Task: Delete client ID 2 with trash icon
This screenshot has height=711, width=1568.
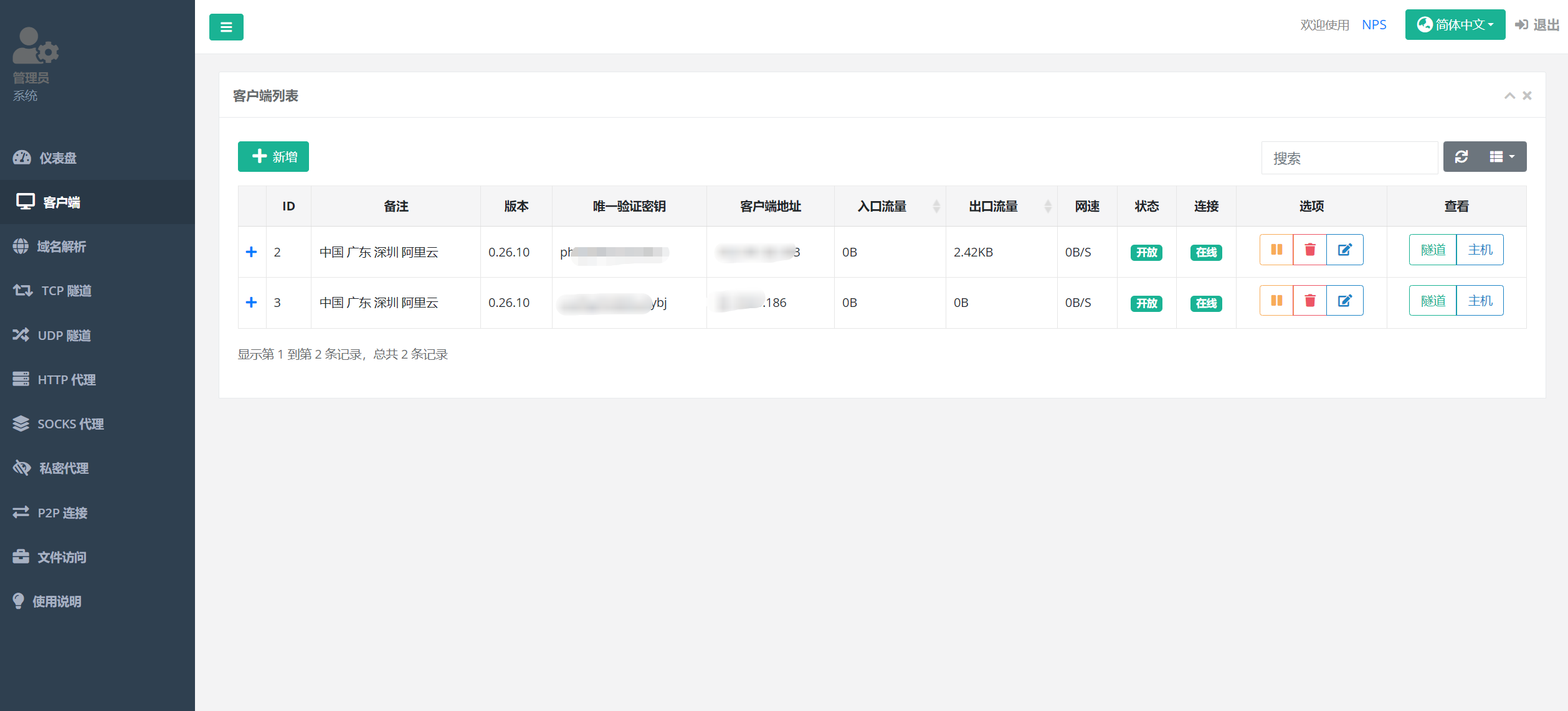Action: point(1309,250)
